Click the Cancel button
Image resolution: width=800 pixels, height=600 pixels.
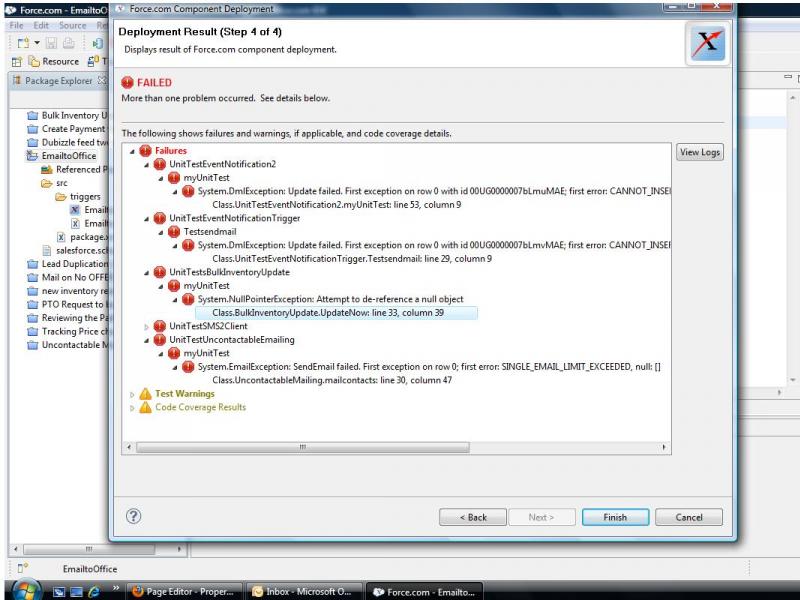689,517
